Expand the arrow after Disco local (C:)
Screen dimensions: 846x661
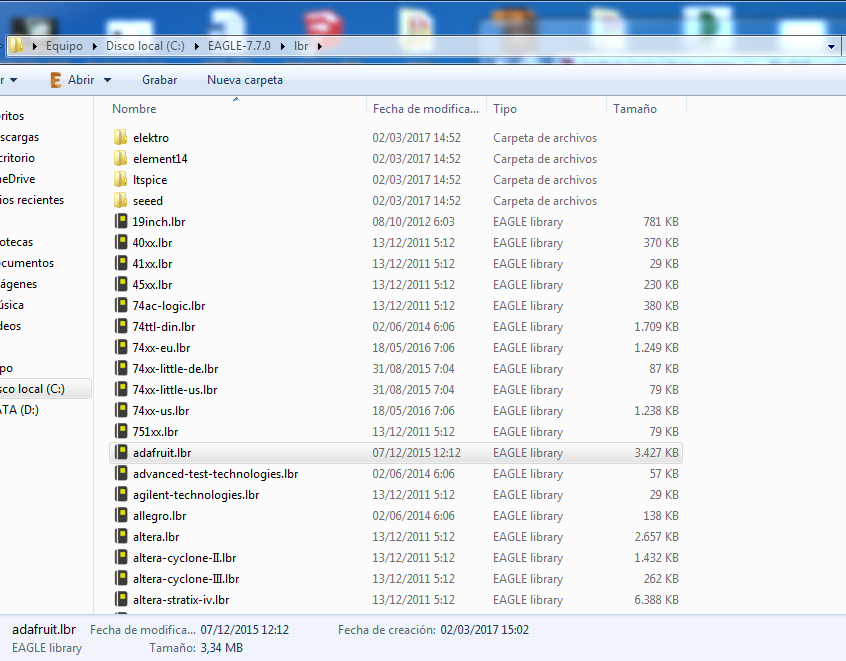click(x=196, y=46)
